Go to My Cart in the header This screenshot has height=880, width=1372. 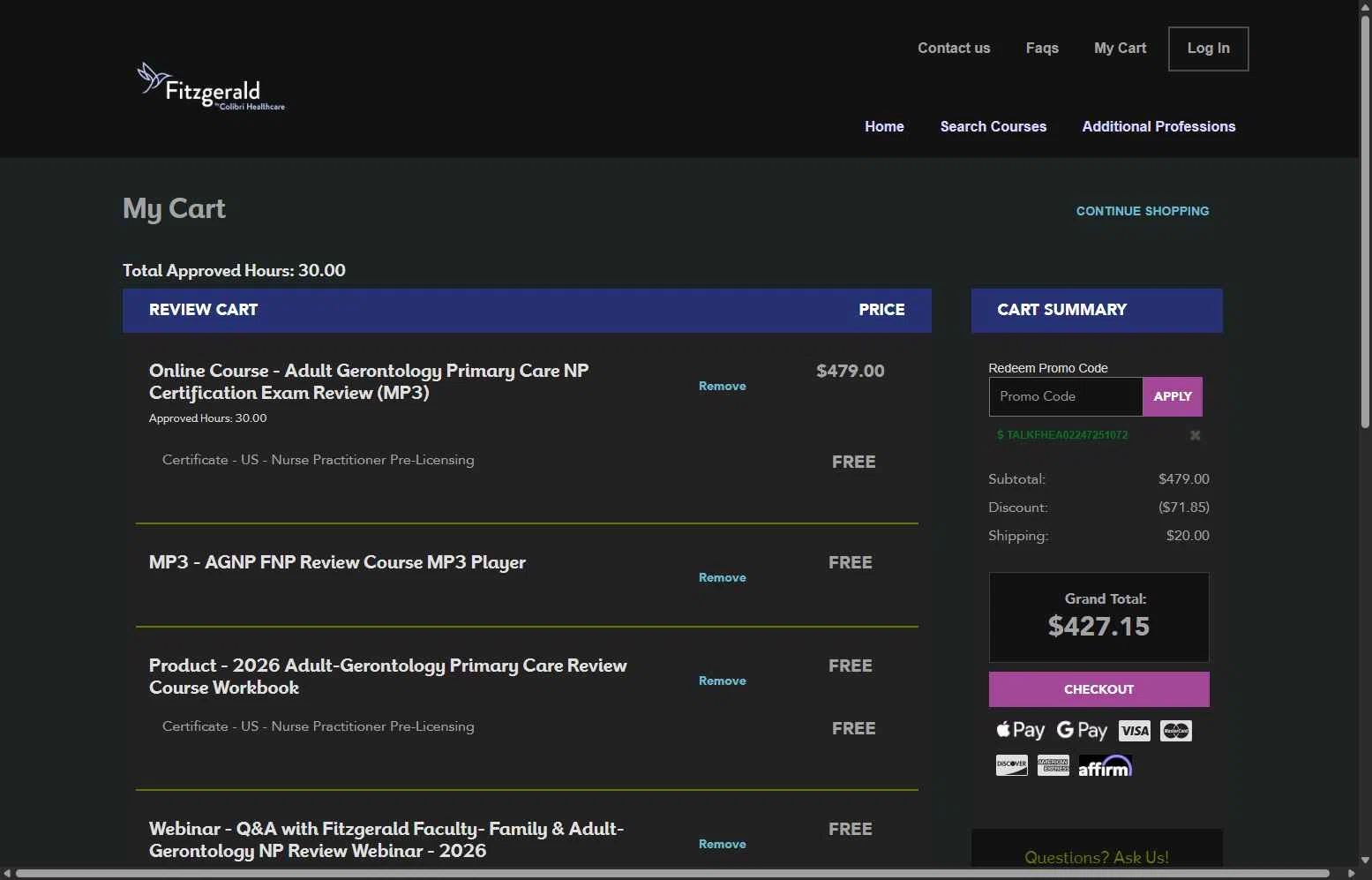coord(1121,49)
